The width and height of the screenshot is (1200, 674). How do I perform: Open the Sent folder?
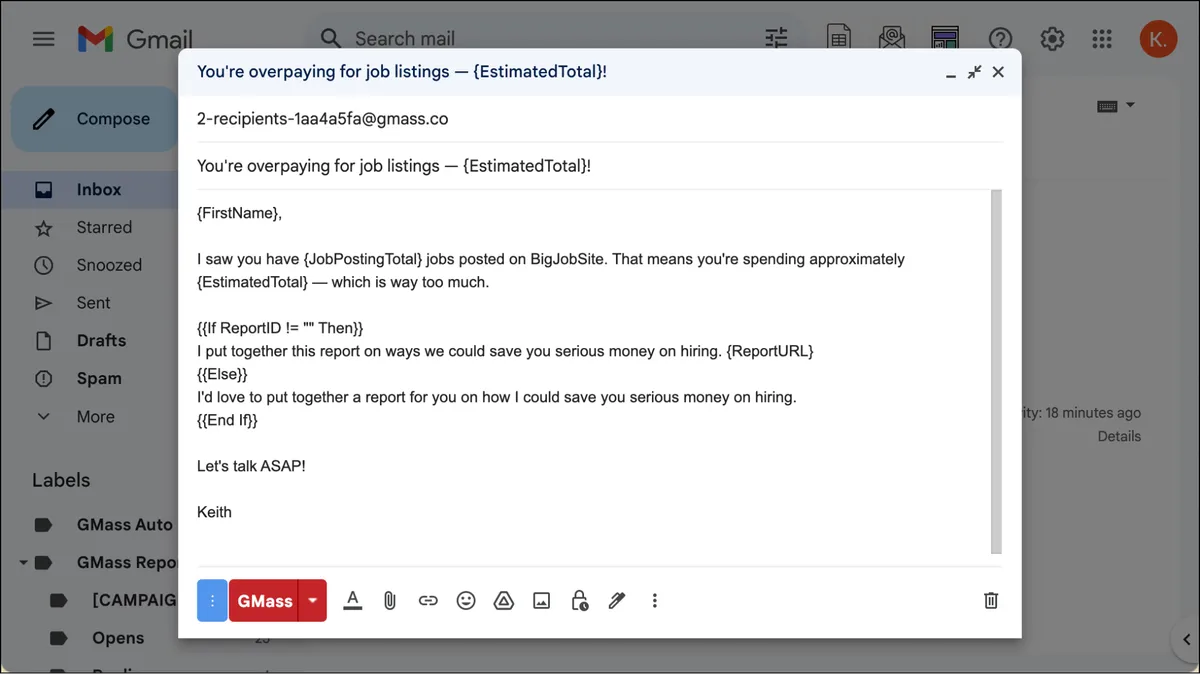[93, 303]
